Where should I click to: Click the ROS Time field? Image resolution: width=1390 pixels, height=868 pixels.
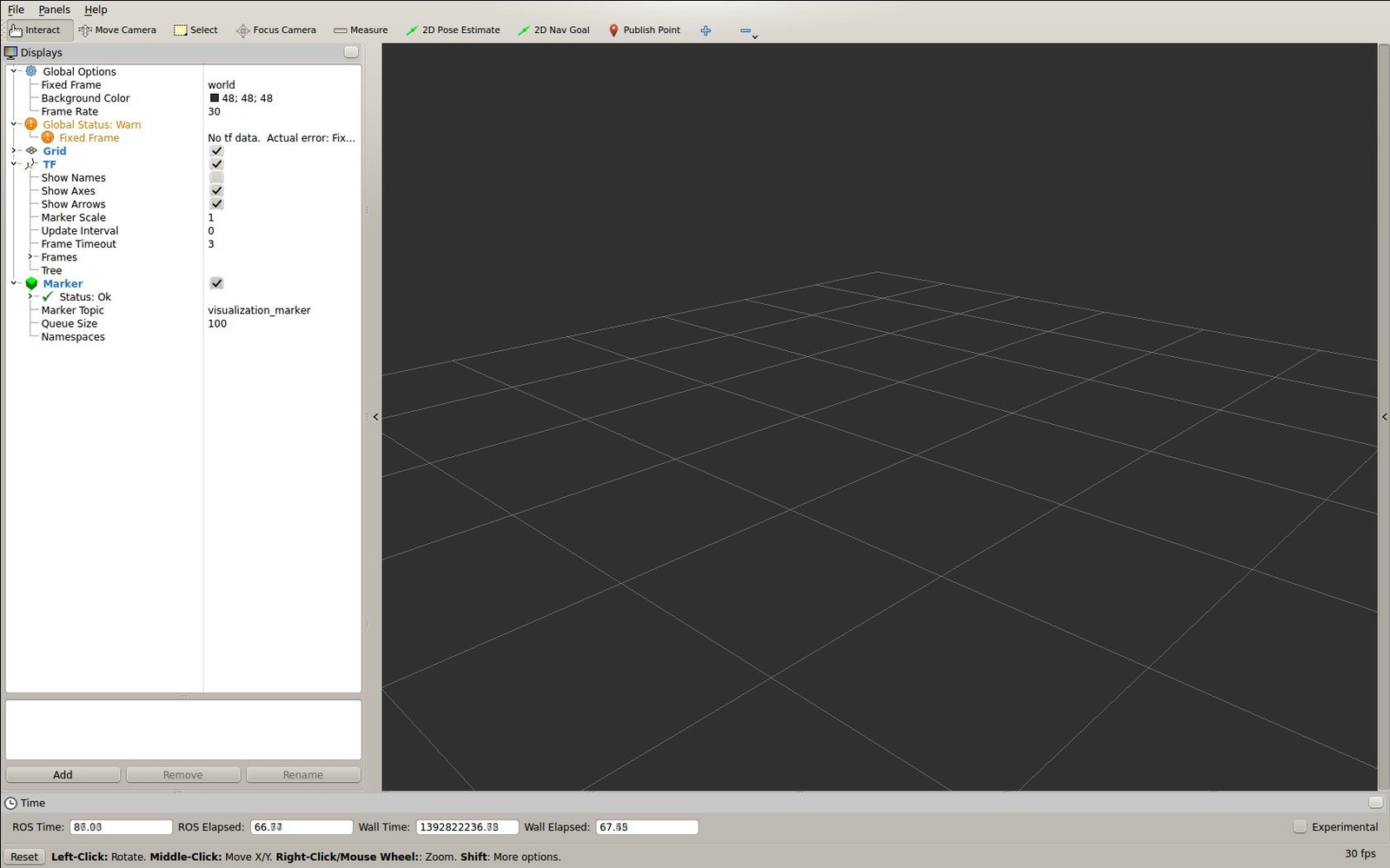coord(121,827)
